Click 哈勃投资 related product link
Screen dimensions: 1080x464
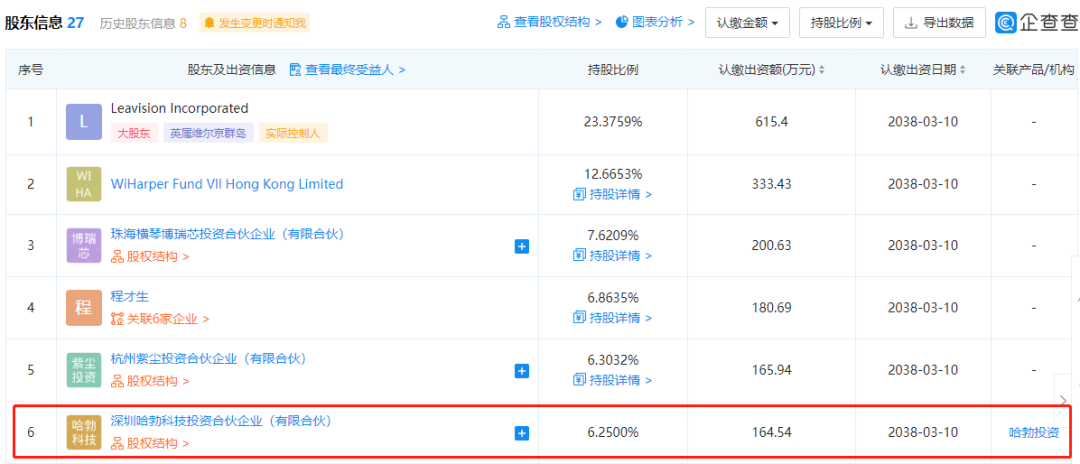click(x=1034, y=433)
